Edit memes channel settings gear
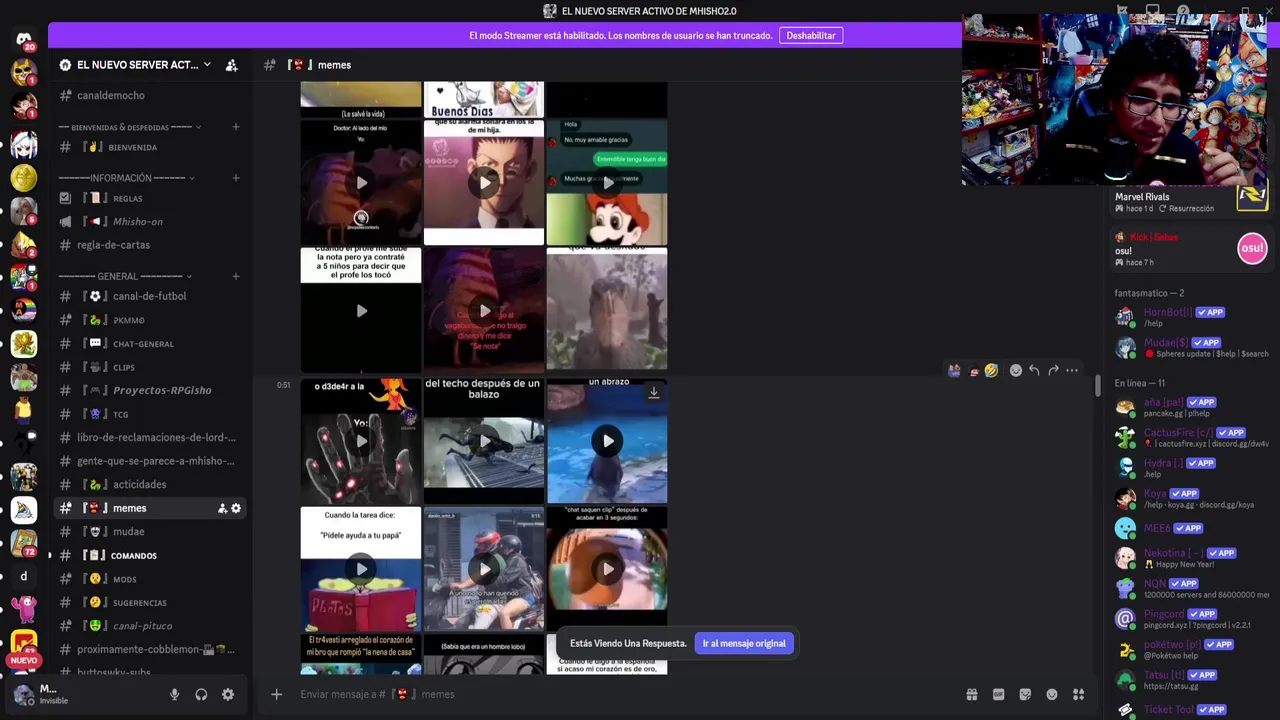 (236, 508)
